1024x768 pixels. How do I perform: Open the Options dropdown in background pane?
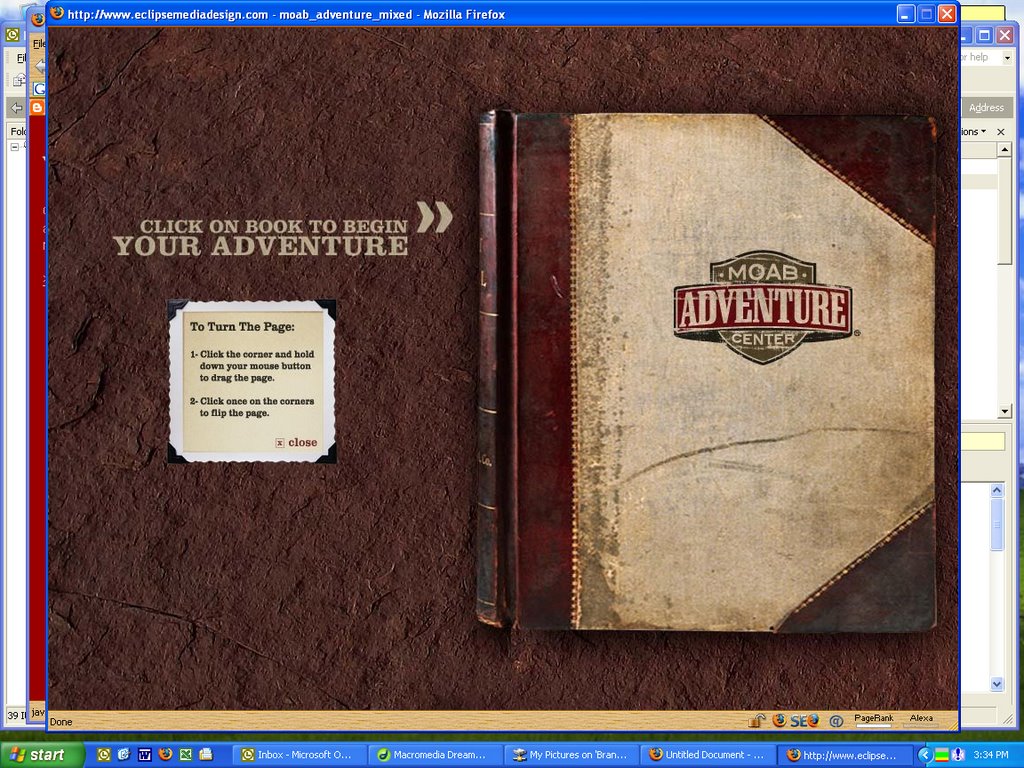(x=973, y=132)
